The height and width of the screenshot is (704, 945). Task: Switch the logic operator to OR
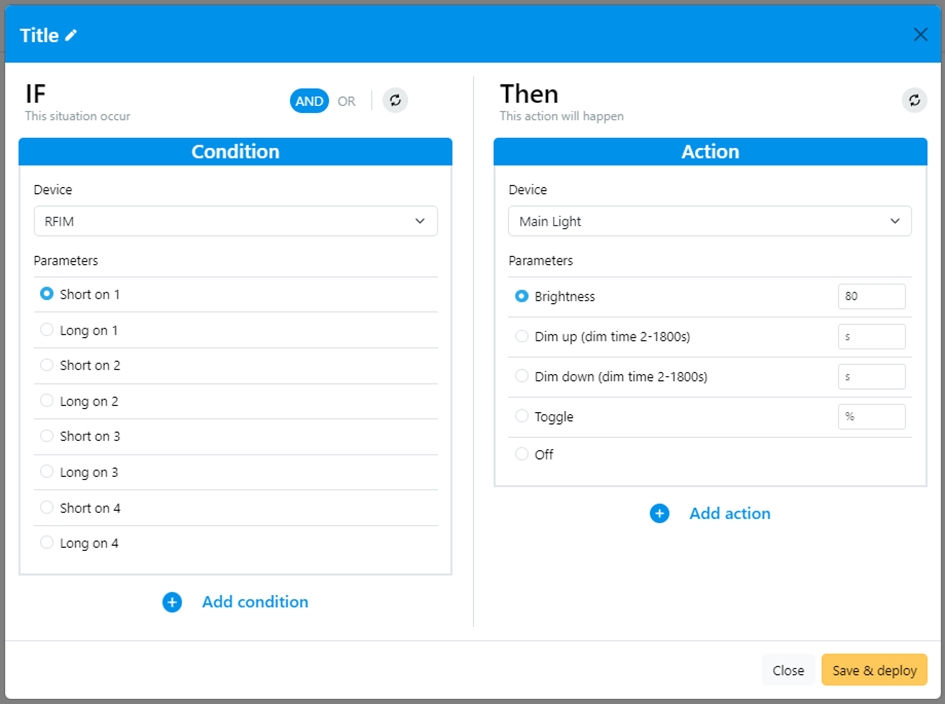pos(346,101)
